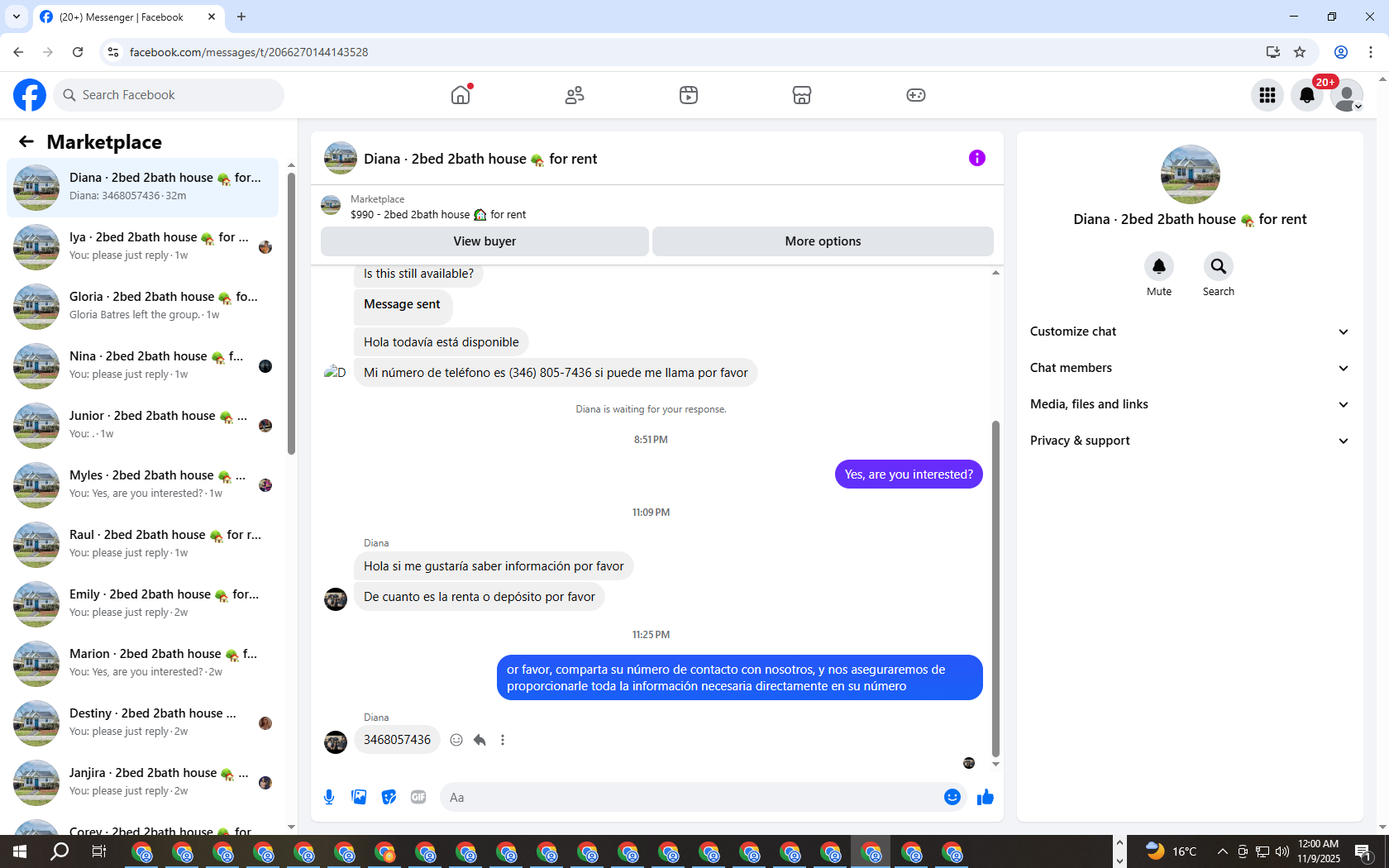This screenshot has width=1389, height=868.
Task: Open Gloria conversation in list
Action: [142, 307]
